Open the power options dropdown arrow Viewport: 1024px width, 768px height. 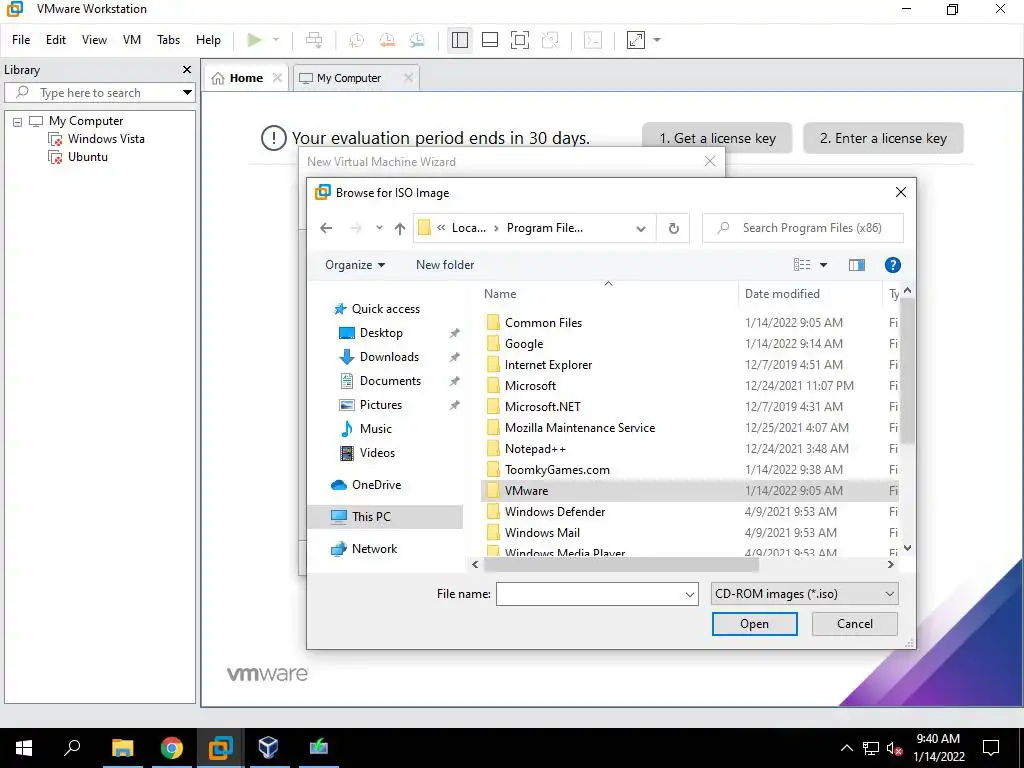(276, 40)
